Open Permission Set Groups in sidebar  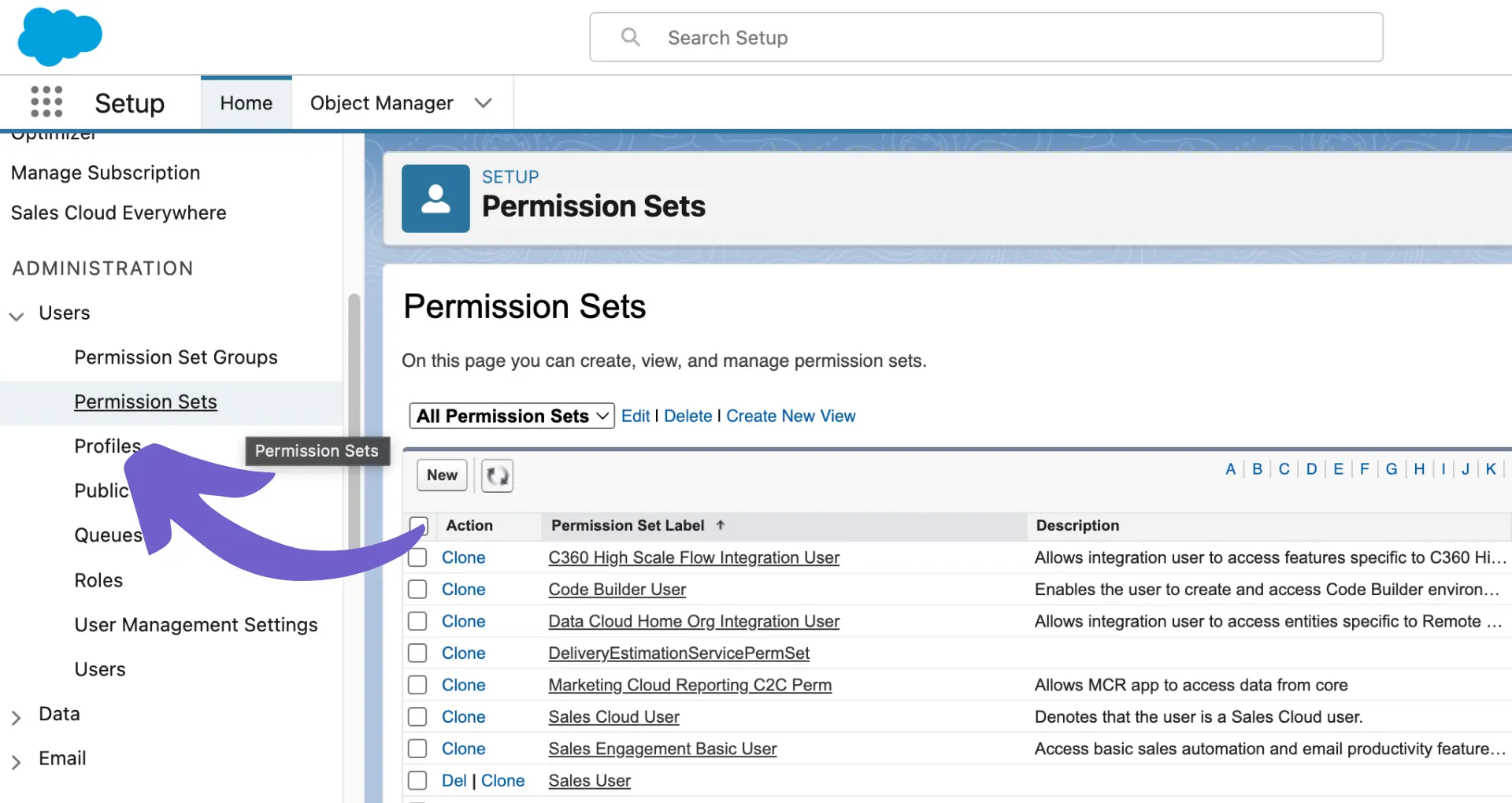[176, 357]
